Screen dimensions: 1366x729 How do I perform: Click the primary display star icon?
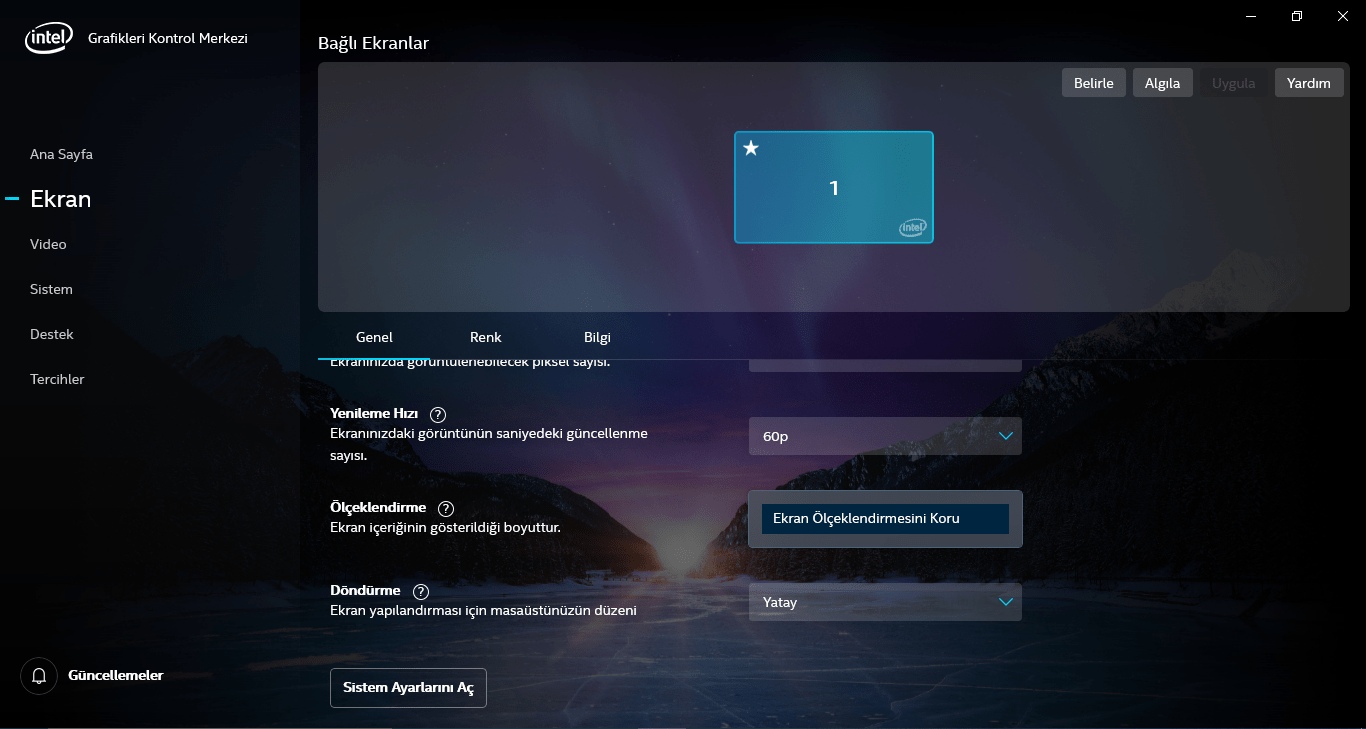click(x=751, y=148)
